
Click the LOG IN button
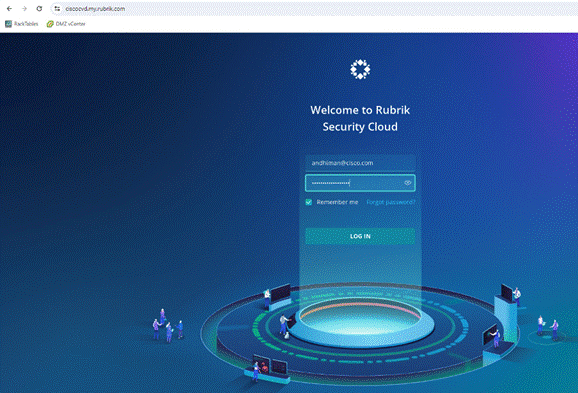(360, 236)
